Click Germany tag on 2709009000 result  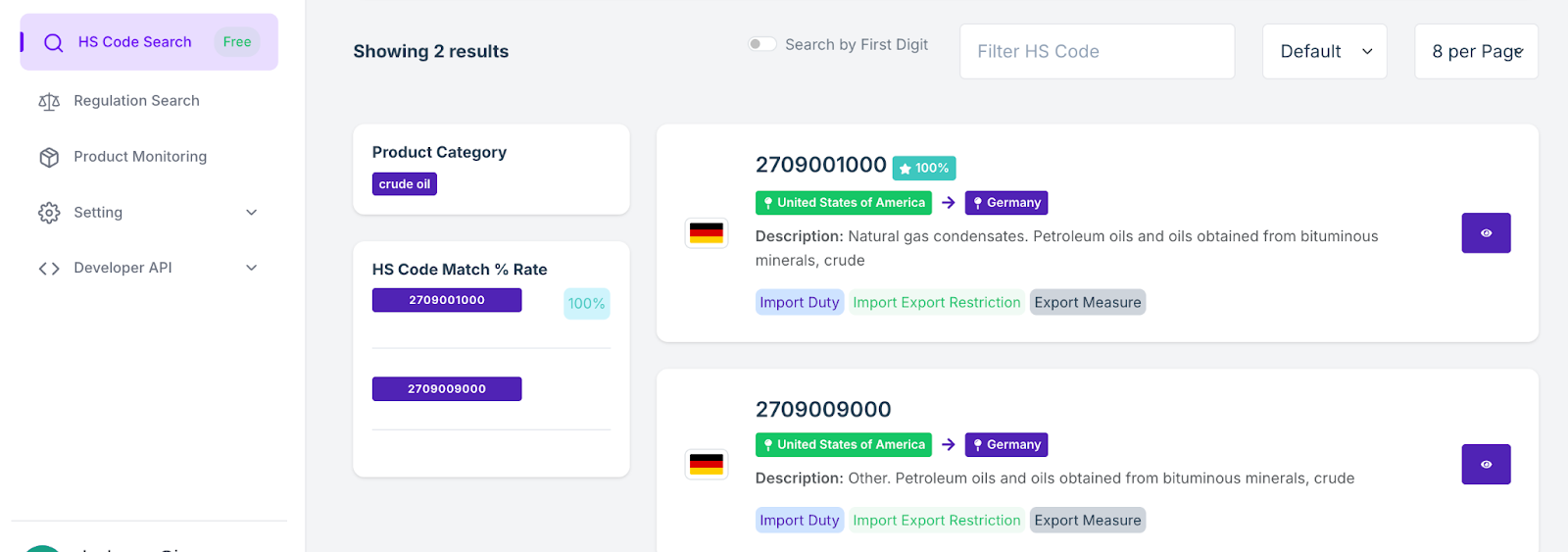point(1006,445)
